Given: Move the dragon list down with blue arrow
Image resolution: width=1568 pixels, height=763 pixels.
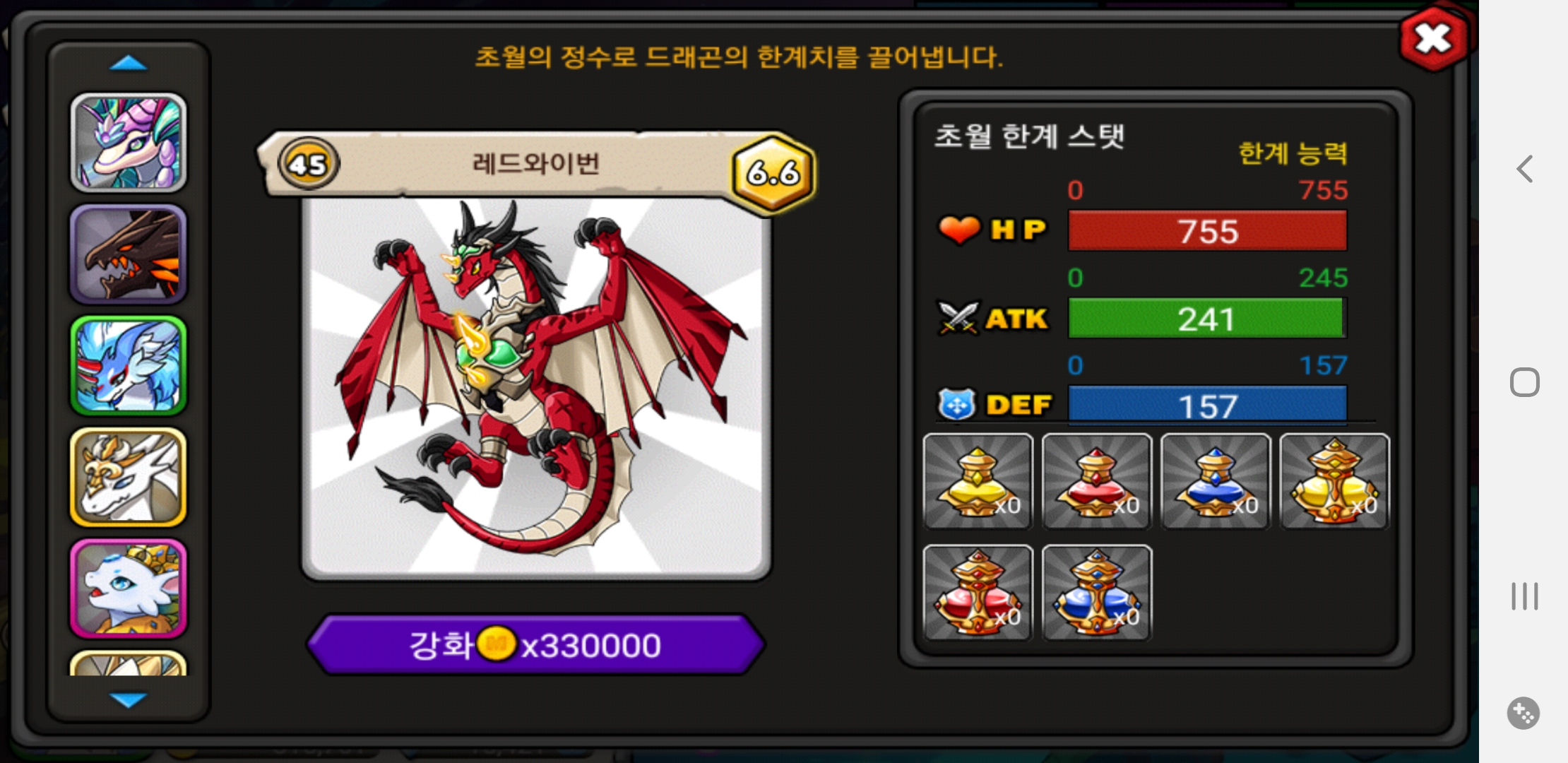Looking at the screenshot, I should (129, 699).
